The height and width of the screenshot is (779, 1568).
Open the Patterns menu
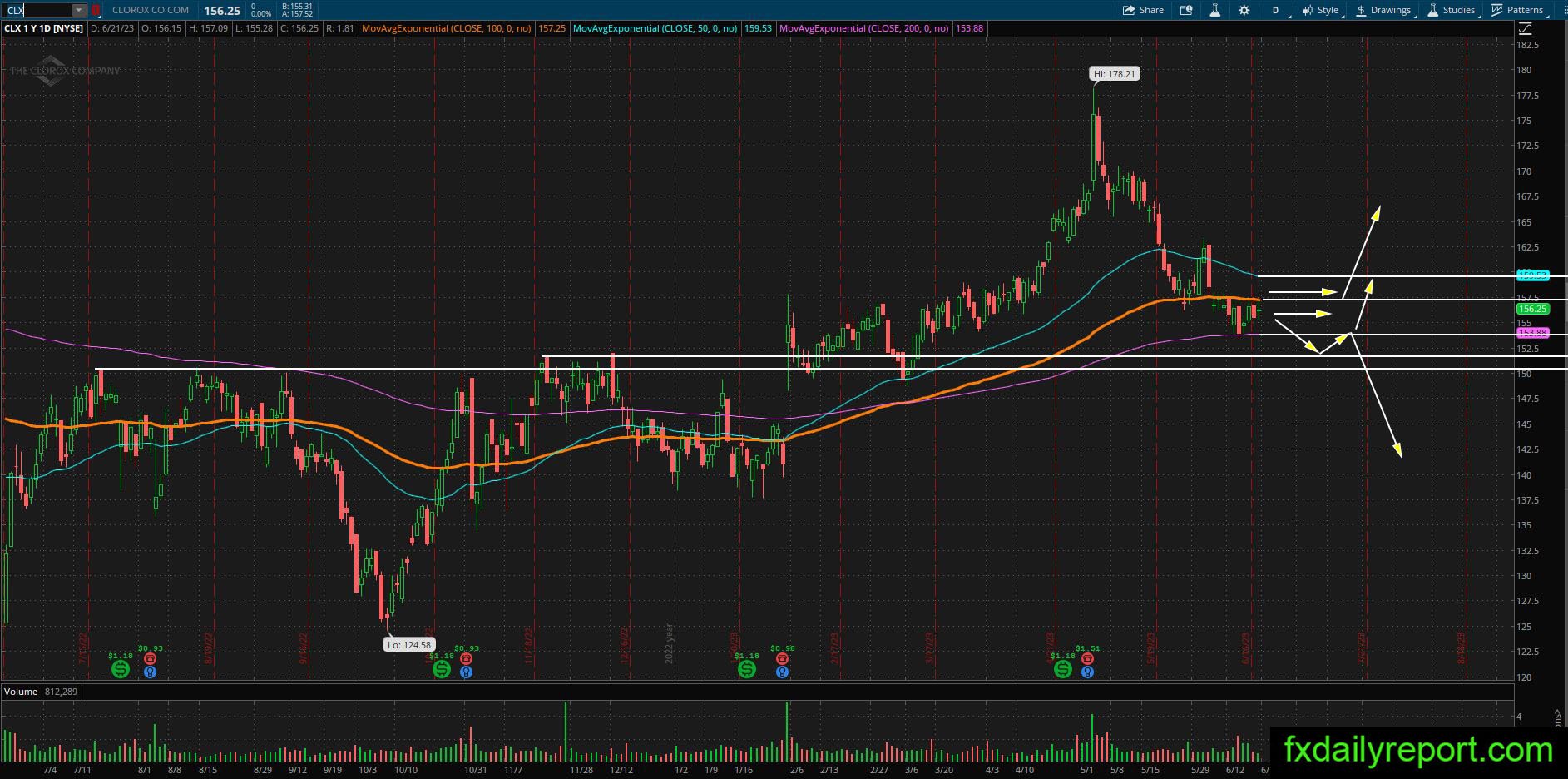pyautogui.click(x=1519, y=10)
